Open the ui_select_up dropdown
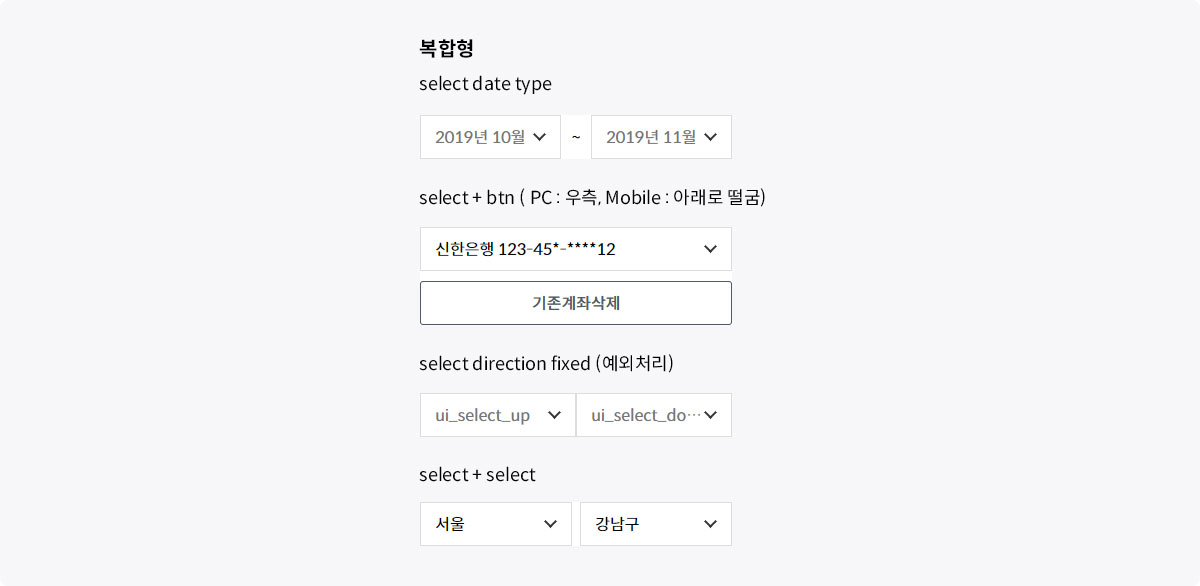This screenshot has height=586, width=1200. (483, 415)
